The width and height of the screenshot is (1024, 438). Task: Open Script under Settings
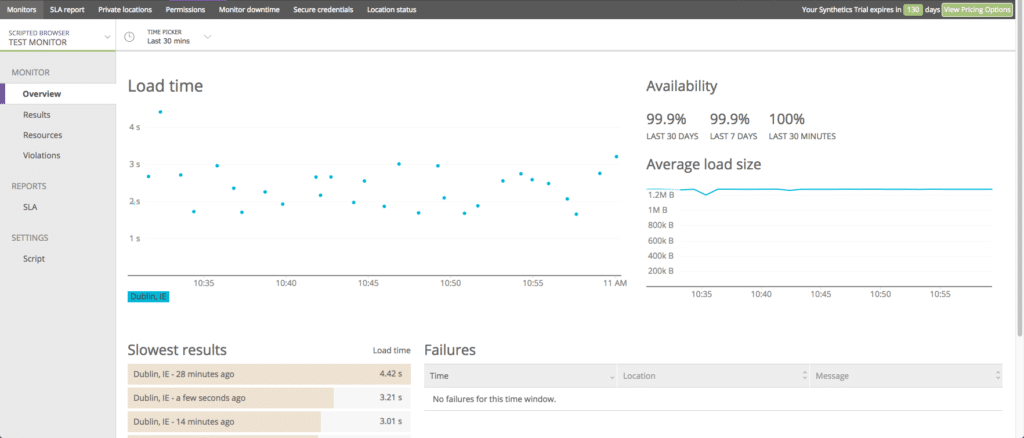pos(34,259)
